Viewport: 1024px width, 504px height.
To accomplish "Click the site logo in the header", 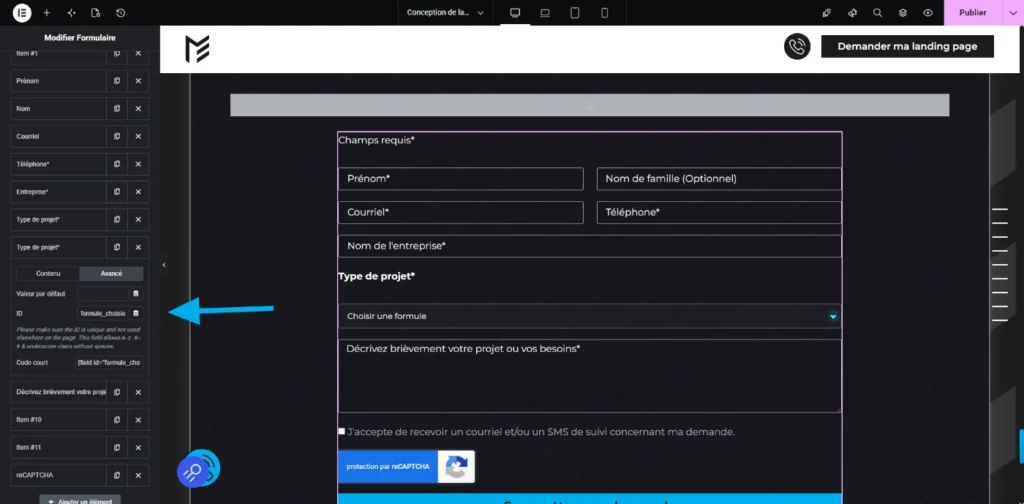I will click(197, 49).
